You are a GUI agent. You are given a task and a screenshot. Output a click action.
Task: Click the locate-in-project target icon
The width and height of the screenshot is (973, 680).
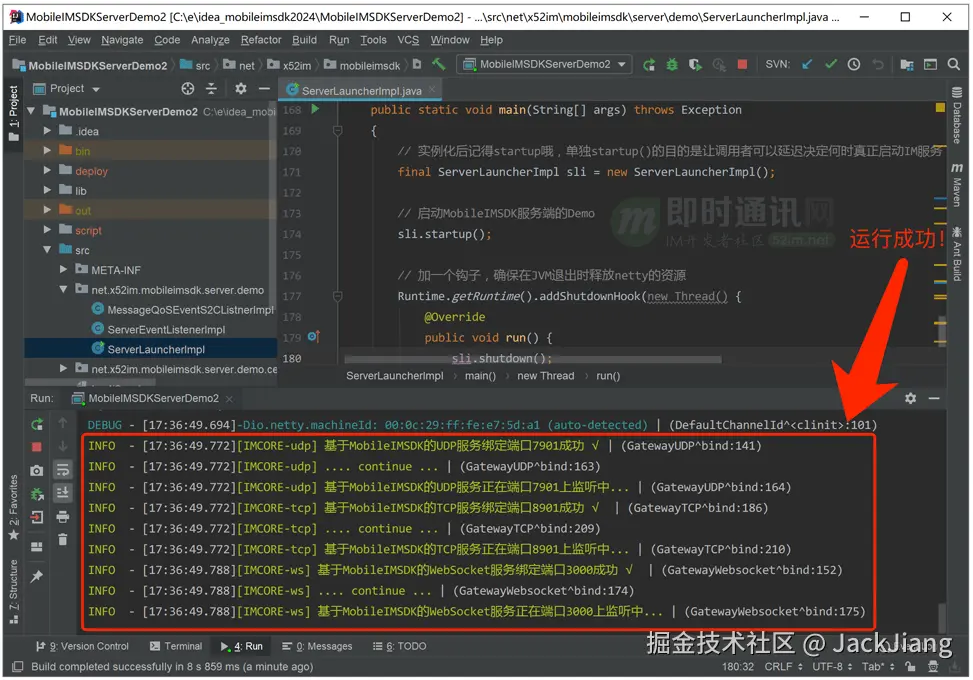187,89
